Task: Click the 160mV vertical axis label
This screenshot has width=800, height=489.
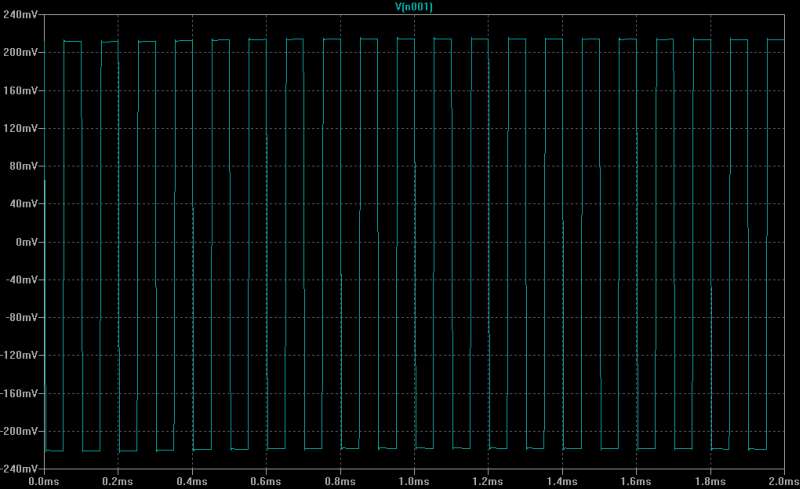Action: click(20, 90)
